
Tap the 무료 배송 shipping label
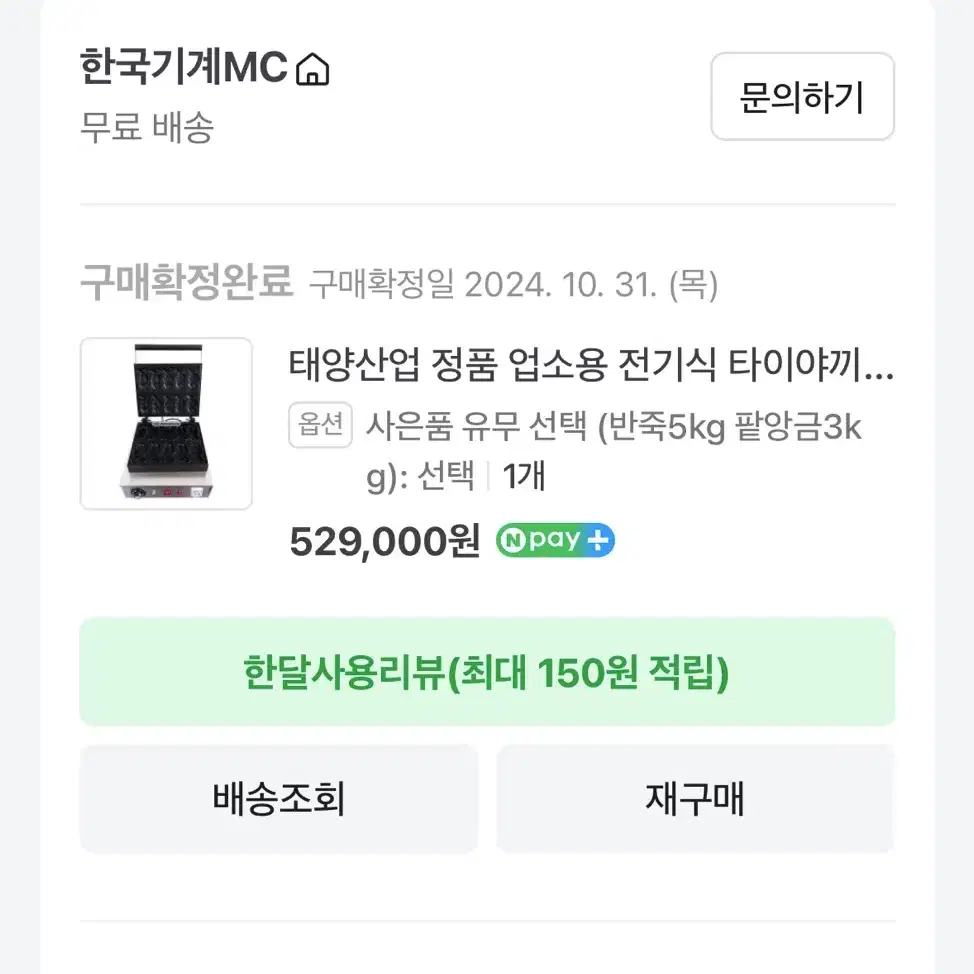pos(147,127)
